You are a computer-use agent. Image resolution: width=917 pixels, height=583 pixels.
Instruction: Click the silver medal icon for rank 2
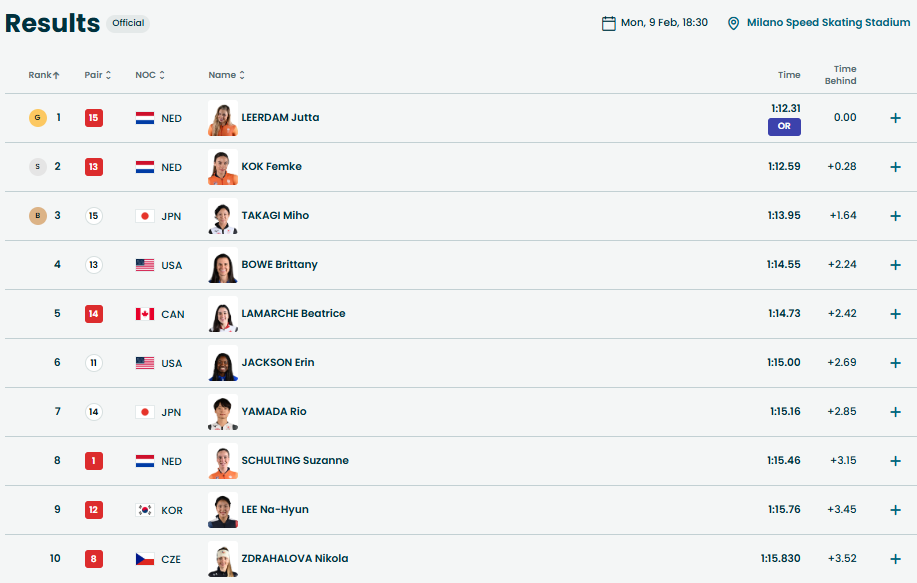[x=37, y=167]
